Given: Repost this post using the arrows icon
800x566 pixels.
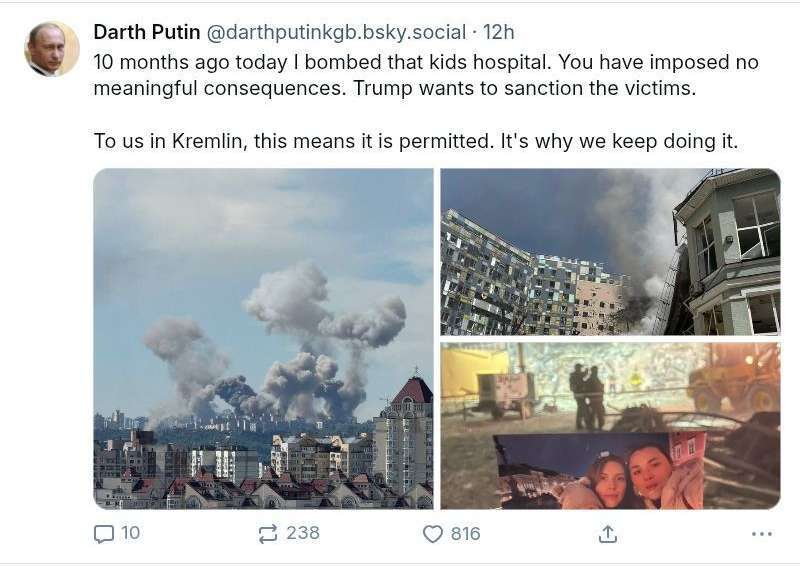Looking at the screenshot, I should [x=268, y=534].
